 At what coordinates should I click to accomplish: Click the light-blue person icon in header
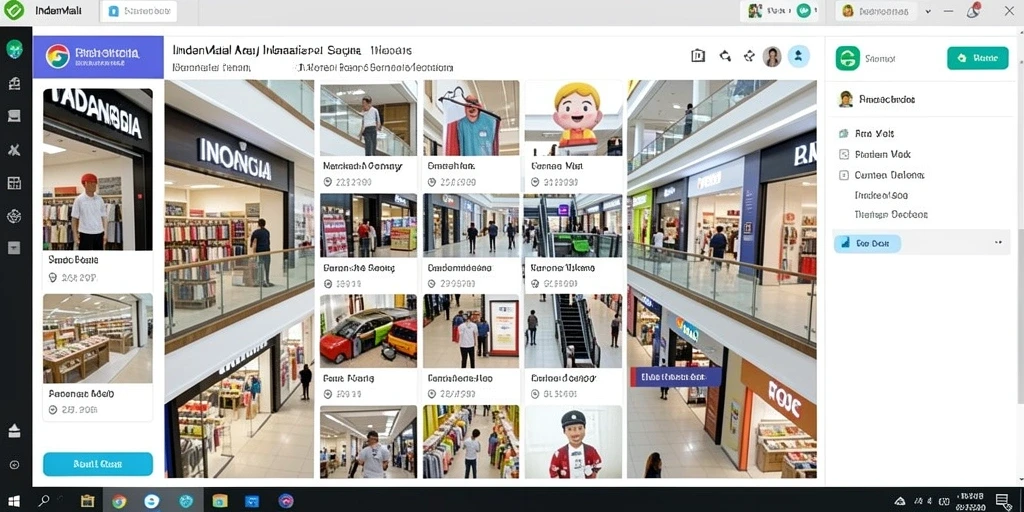point(799,56)
